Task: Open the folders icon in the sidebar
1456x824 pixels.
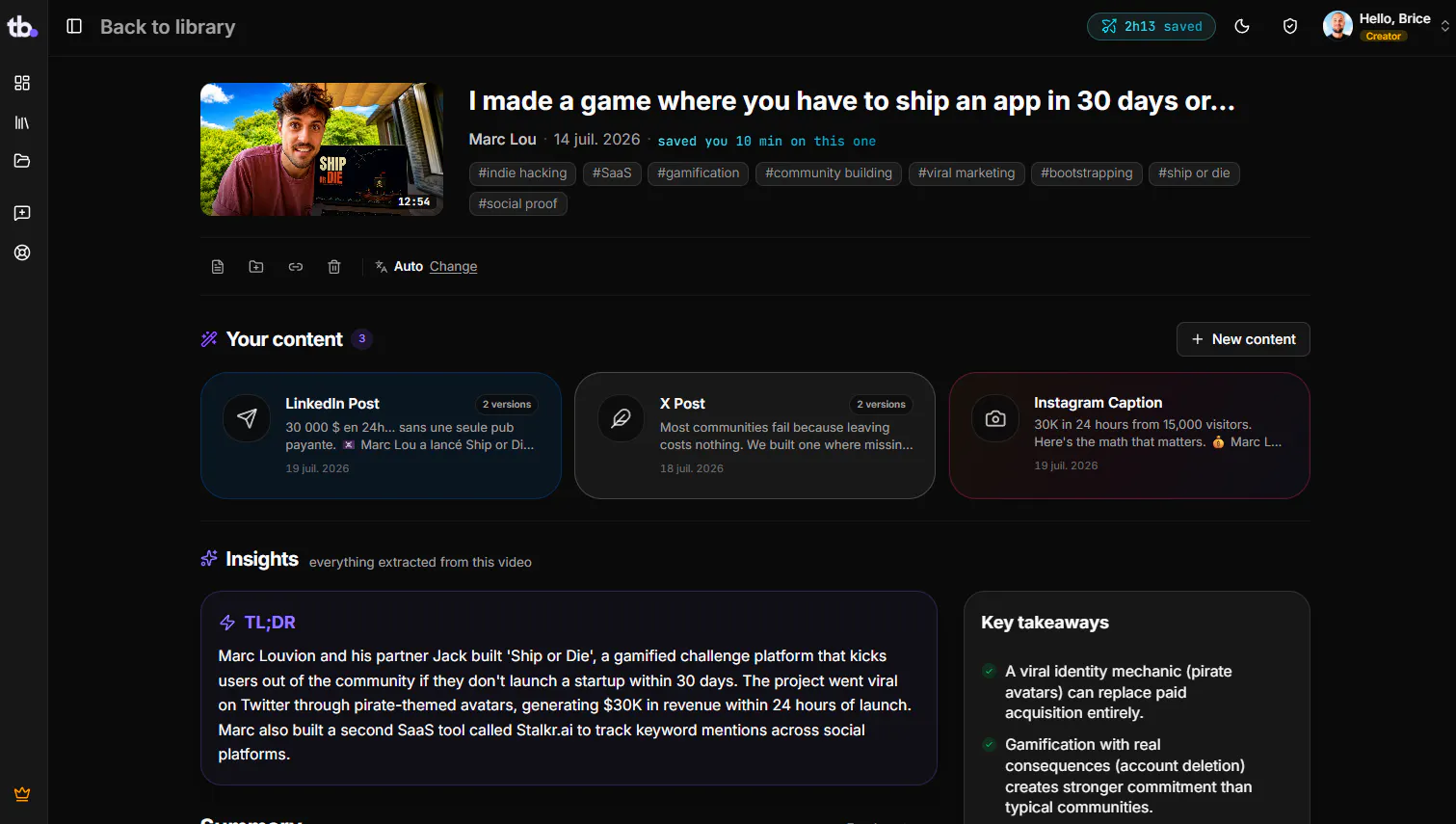Action: pos(22,161)
